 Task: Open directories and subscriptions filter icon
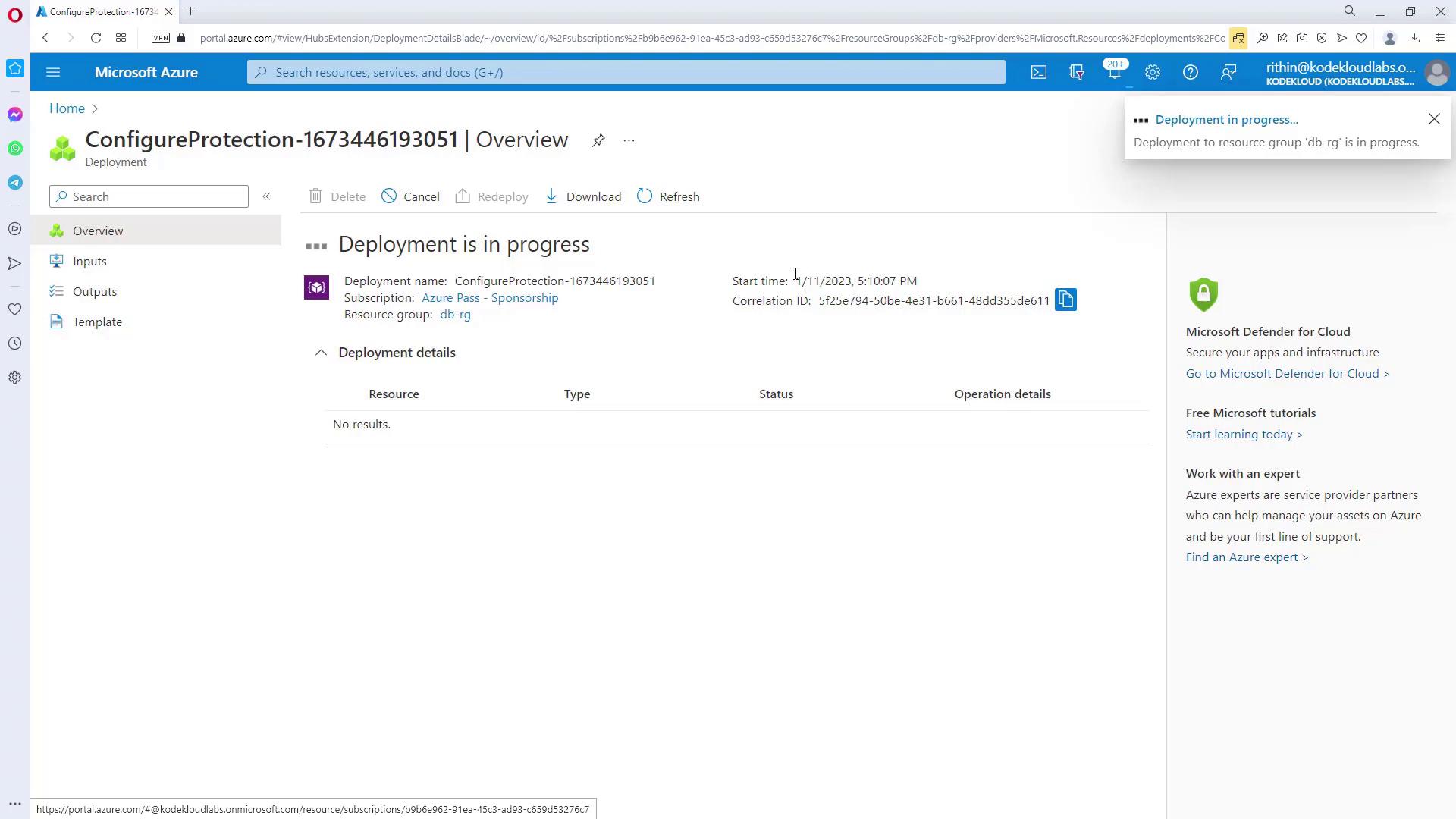coord(1076,72)
